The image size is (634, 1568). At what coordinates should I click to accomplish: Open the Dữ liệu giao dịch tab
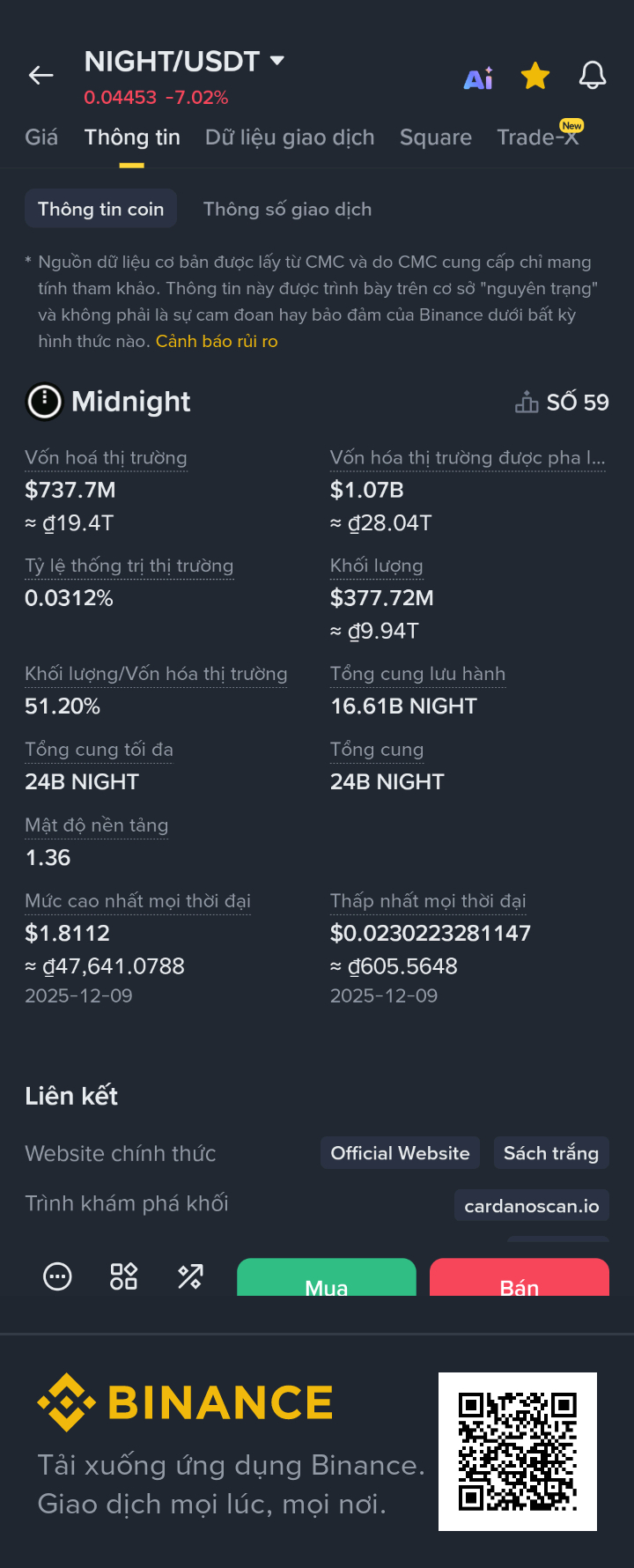pos(290,137)
